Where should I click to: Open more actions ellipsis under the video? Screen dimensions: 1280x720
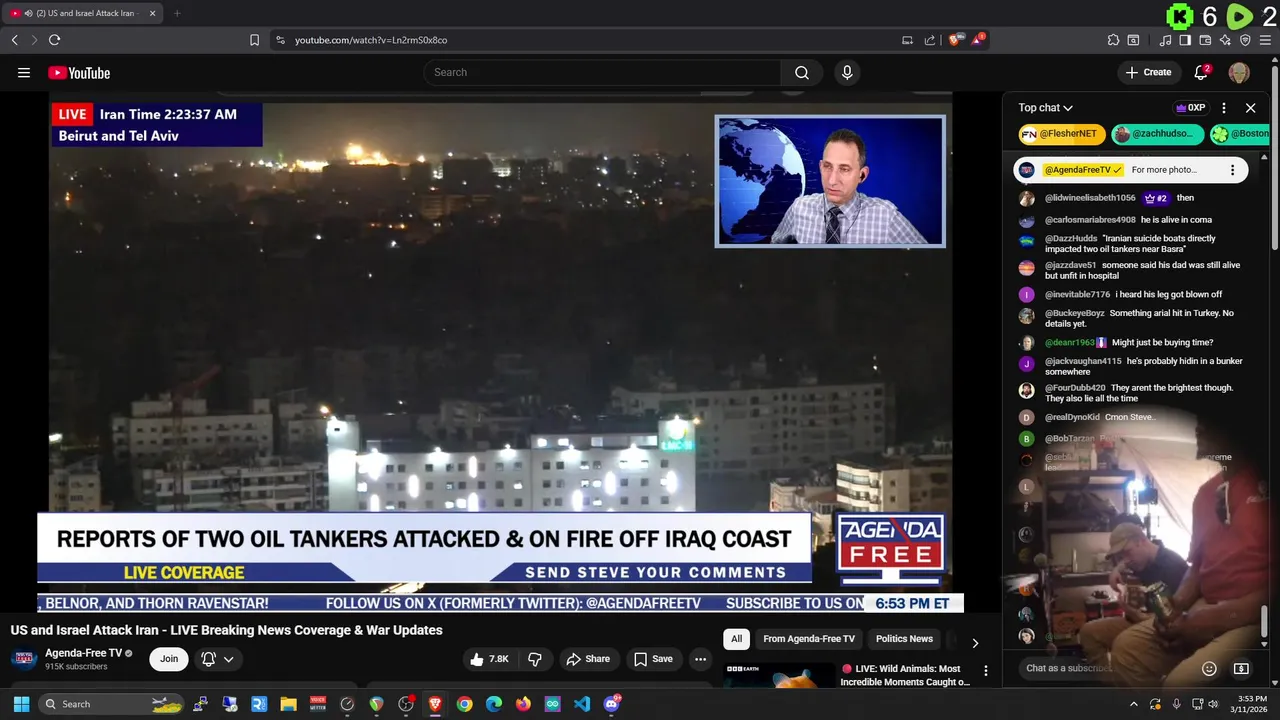[x=700, y=659]
